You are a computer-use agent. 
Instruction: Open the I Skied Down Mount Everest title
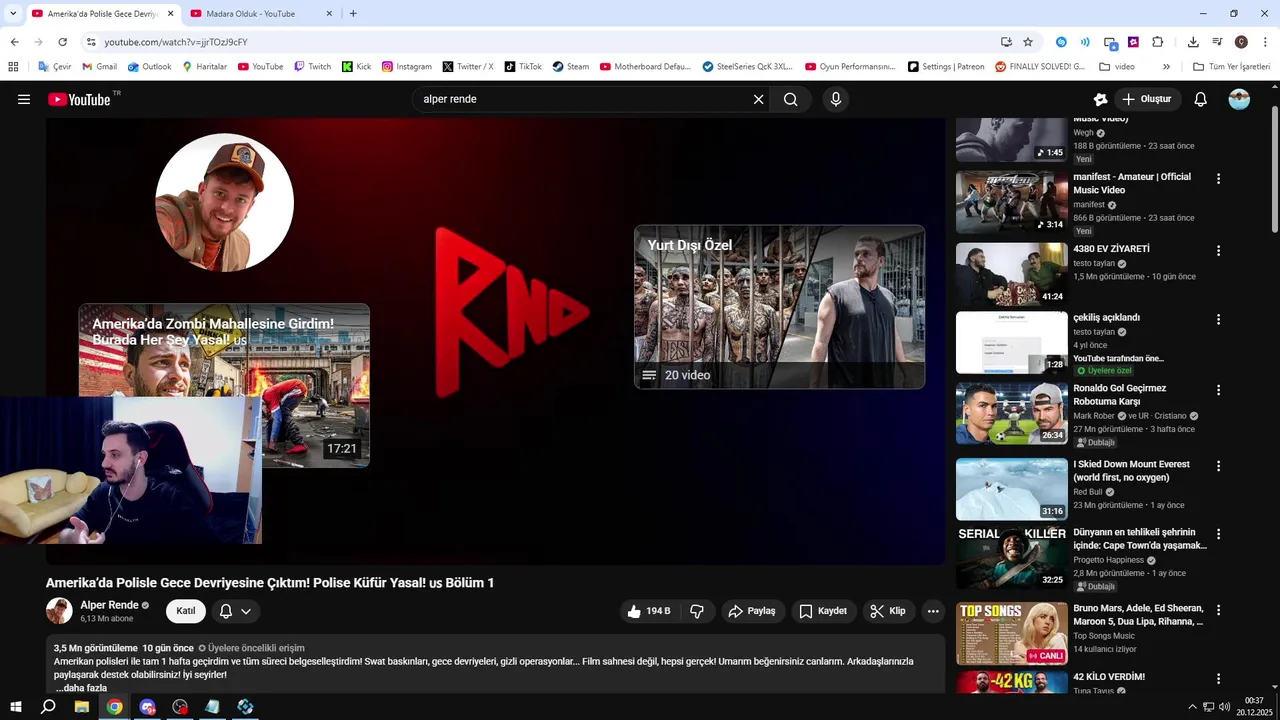(1131, 471)
